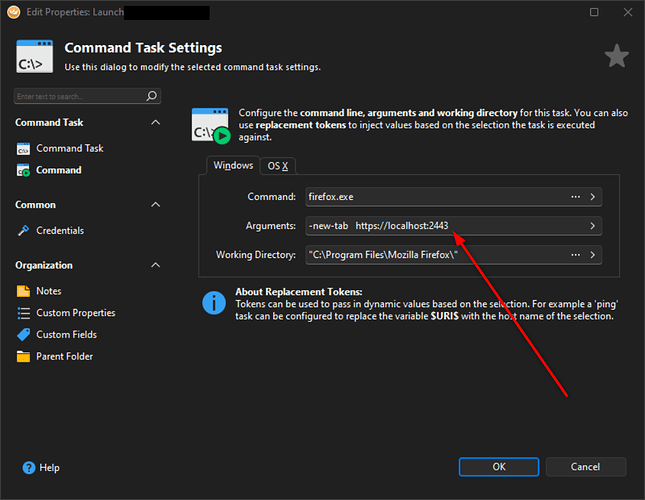Browse for command with ellipsis button
This screenshot has height=500, width=645.
(575, 197)
